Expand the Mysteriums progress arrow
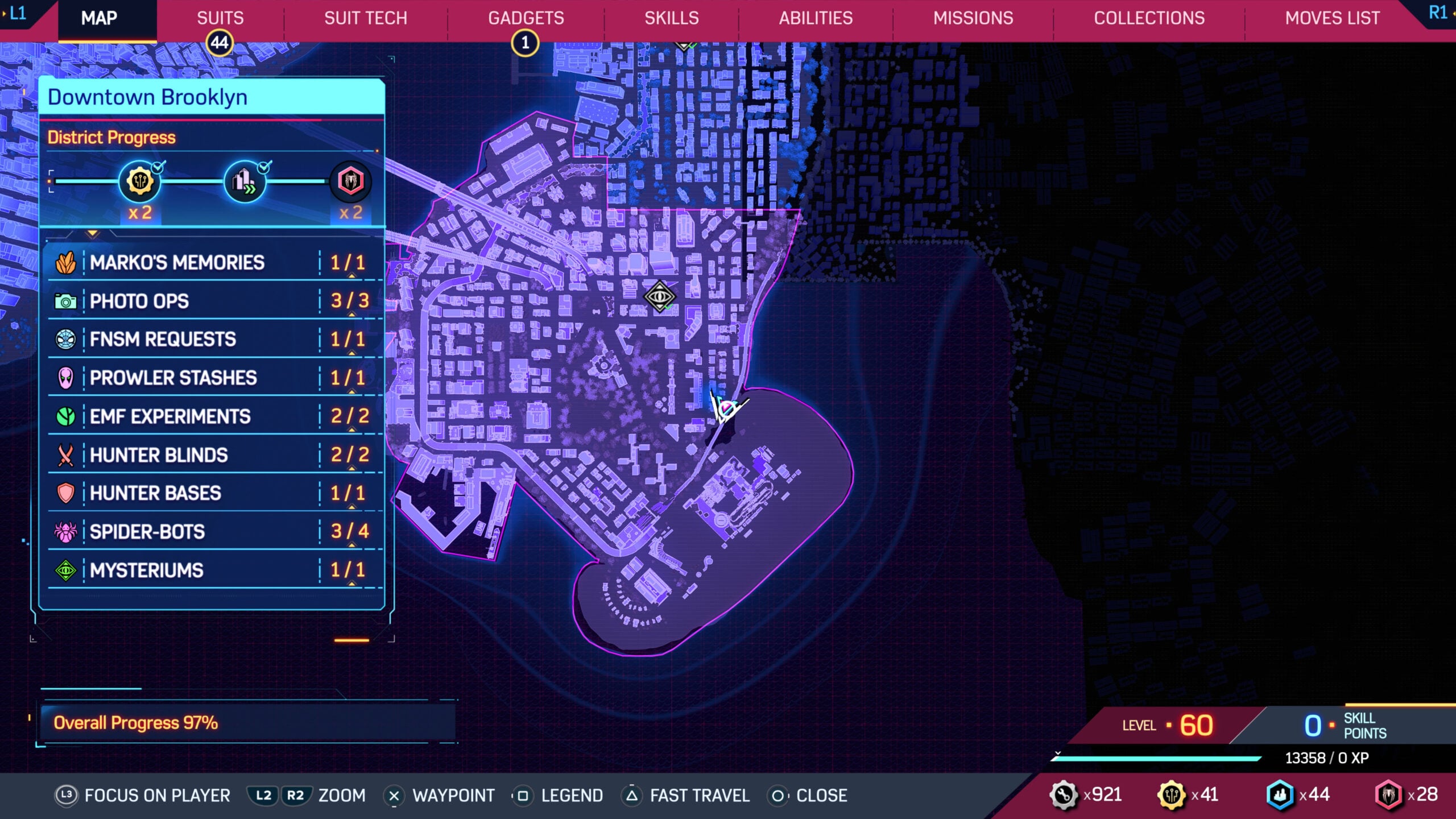This screenshot has width=1456, height=819. [353, 585]
